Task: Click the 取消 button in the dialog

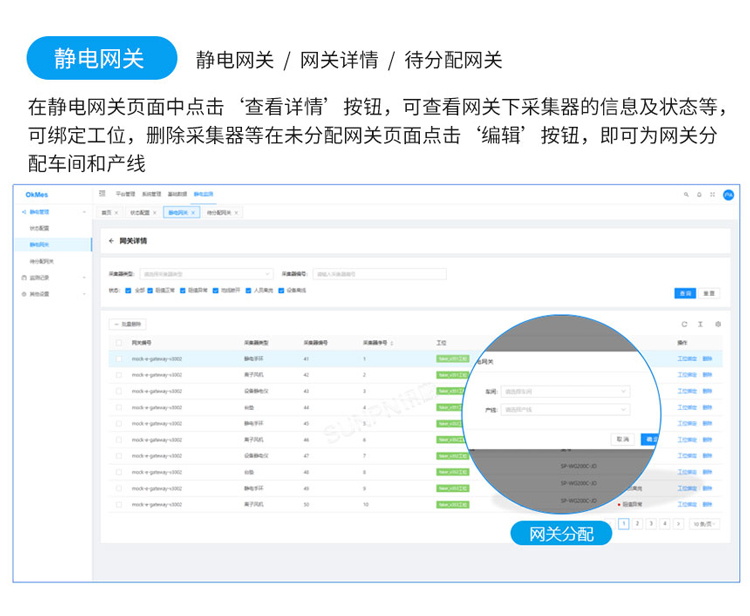Action: tap(623, 439)
